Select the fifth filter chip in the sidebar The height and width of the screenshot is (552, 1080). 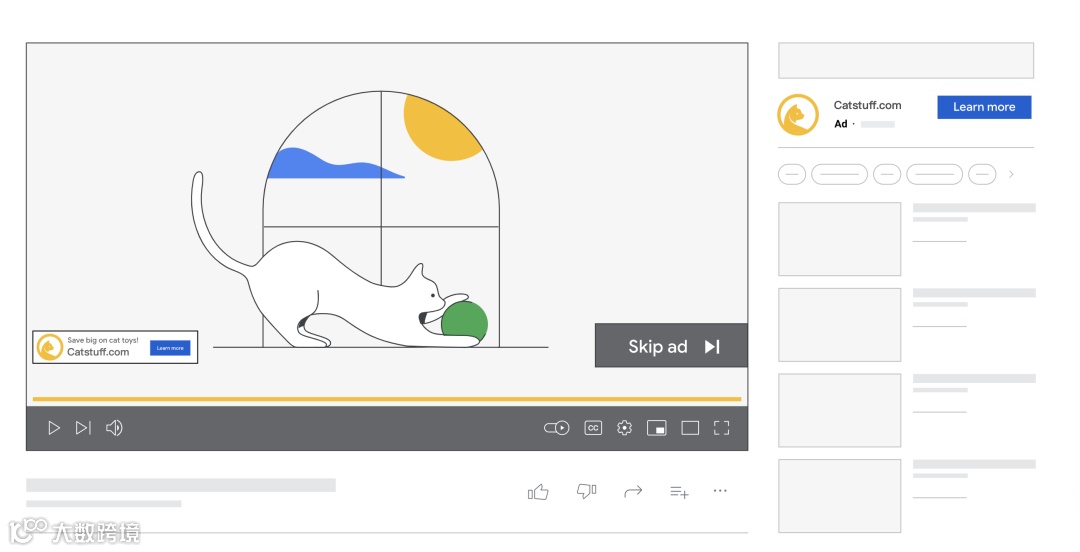click(x=982, y=174)
